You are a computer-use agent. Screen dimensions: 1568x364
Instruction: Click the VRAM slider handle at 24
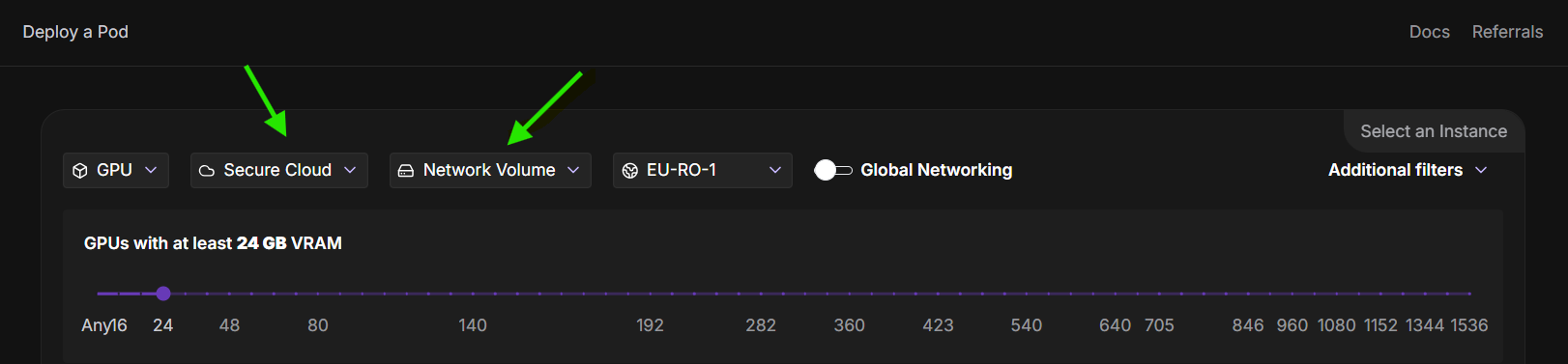click(163, 294)
